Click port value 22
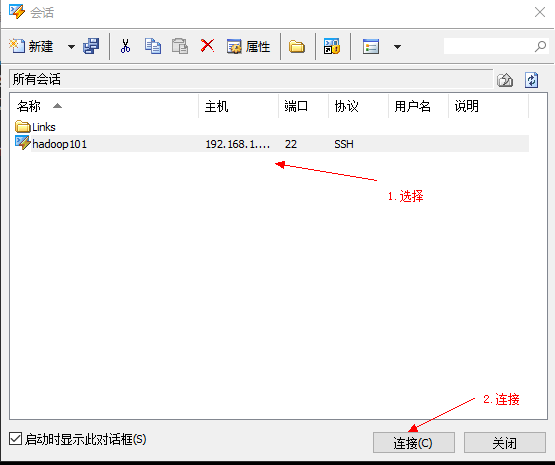 (291, 144)
